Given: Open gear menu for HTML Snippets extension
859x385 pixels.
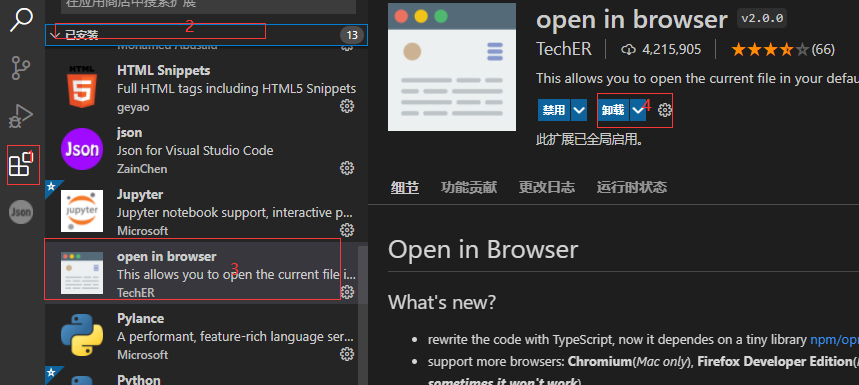Looking at the screenshot, I should [x=347, y=106].
